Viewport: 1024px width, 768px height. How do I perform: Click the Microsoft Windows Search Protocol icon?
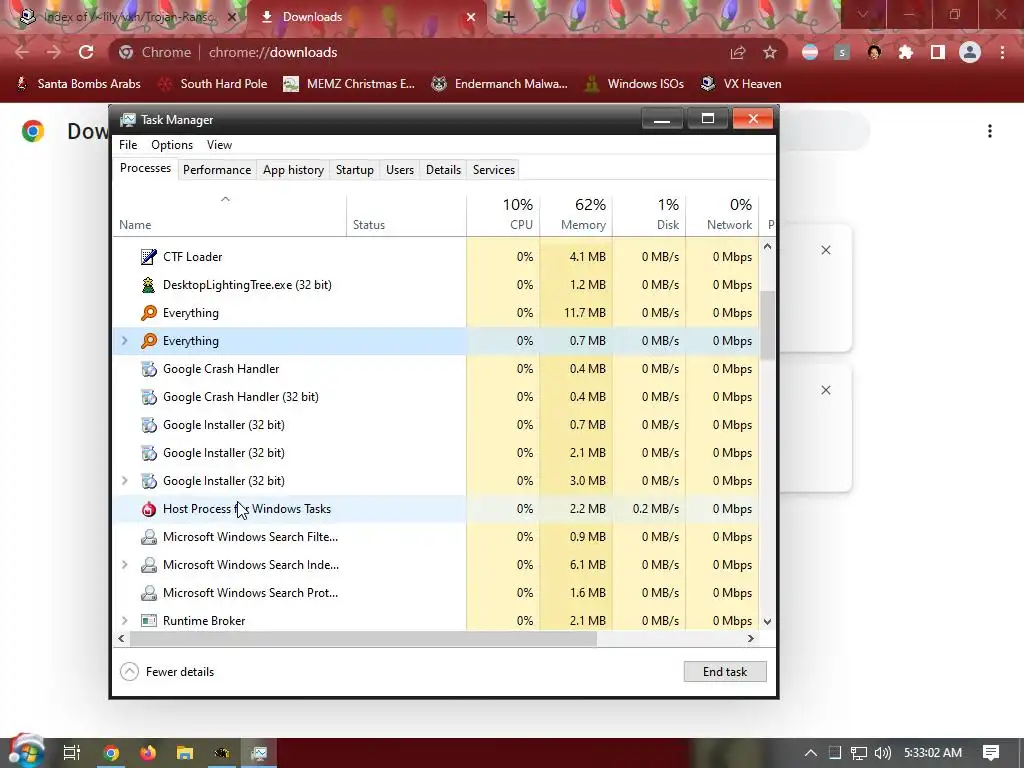tap(149, 593)
